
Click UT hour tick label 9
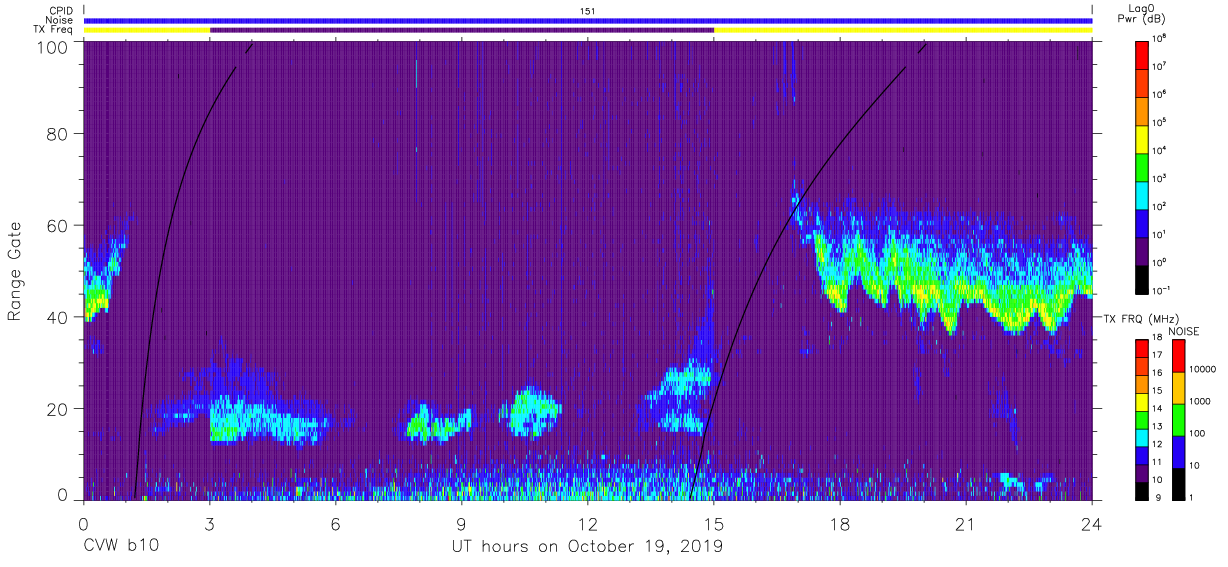coord(462,523)
